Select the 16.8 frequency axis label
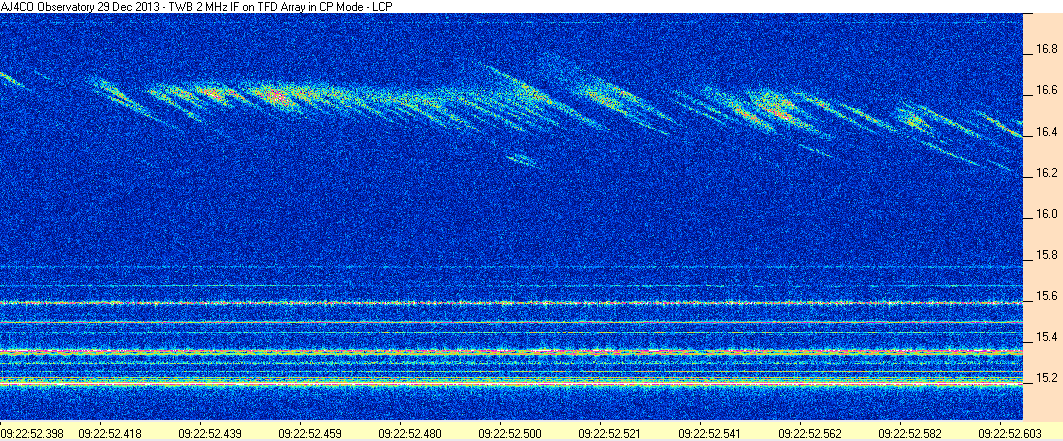1063x441 pixels. click(1047, 49)
